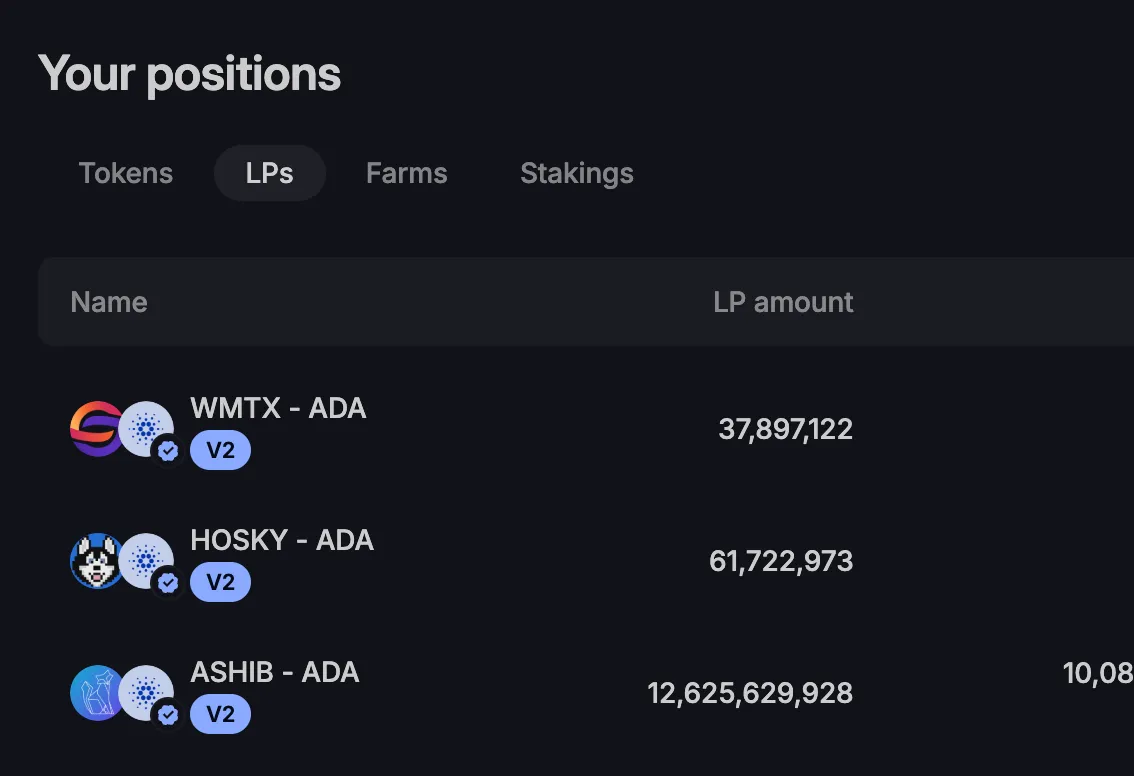Click the ADA logo in WMTX row
The height and width of the screenshot is (776, 1134).
[146, 429]
